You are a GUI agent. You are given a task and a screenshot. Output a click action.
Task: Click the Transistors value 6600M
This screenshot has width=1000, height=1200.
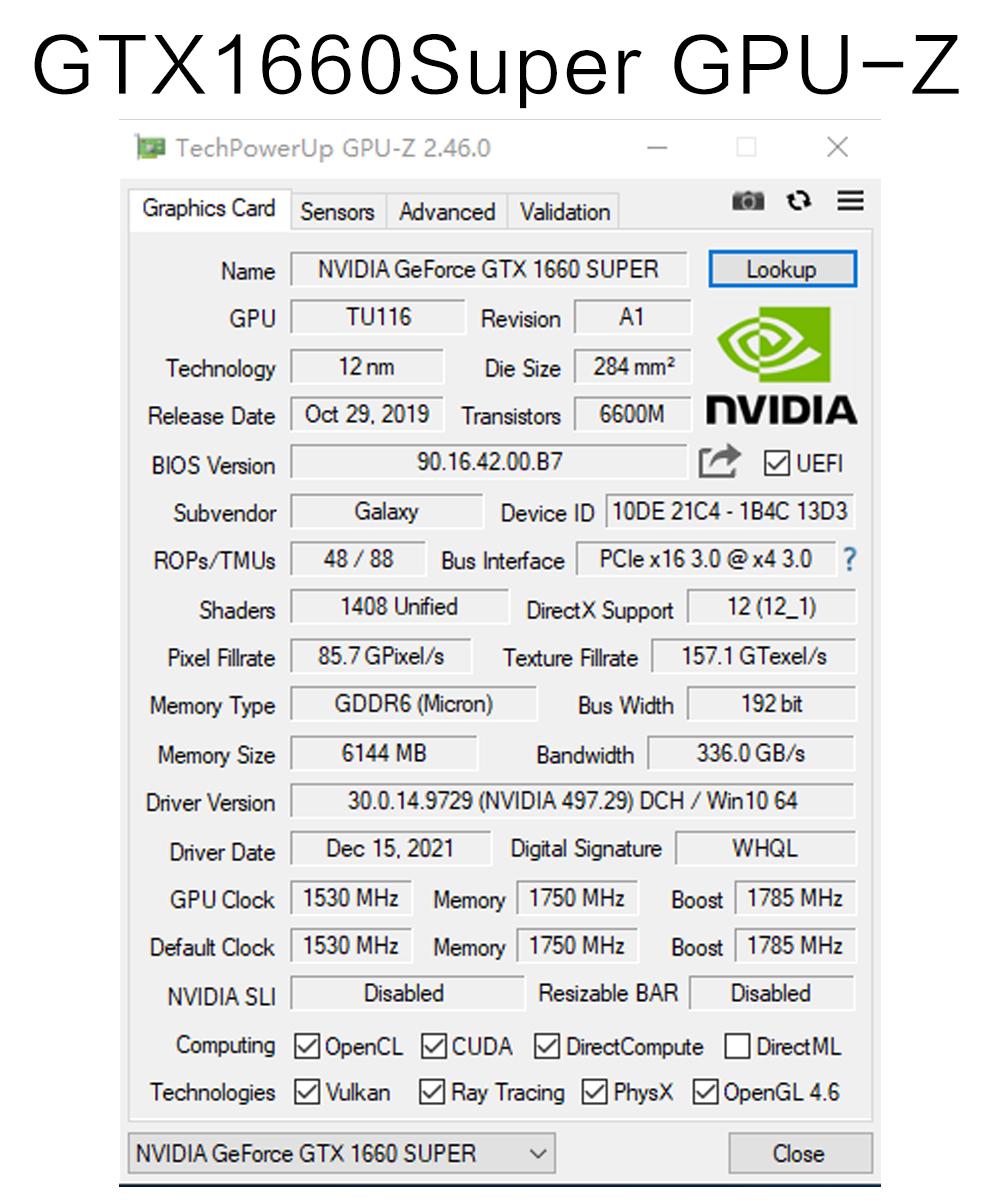pyautogui.click(x=632, y=414)
